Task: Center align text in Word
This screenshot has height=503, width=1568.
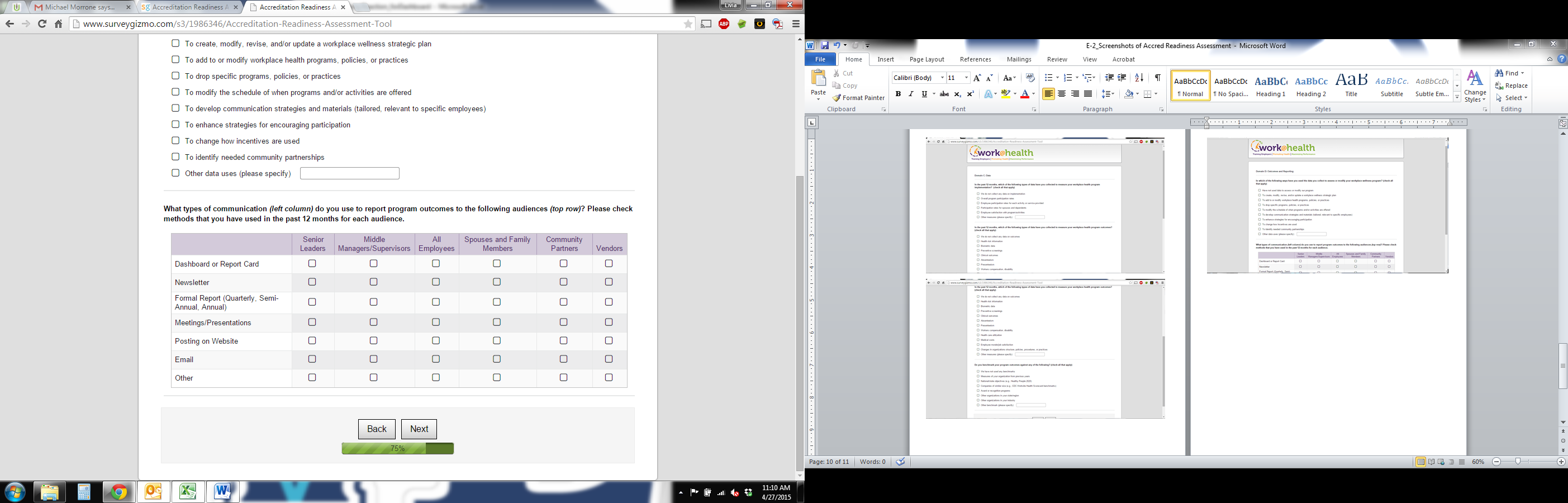Action: coord(1062,94)
